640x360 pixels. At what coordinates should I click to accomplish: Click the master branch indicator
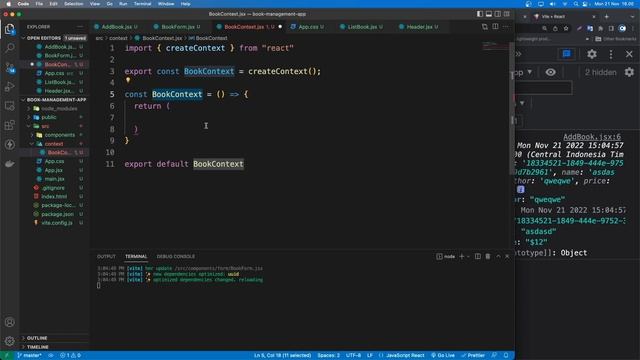click(x=29, y=356)
